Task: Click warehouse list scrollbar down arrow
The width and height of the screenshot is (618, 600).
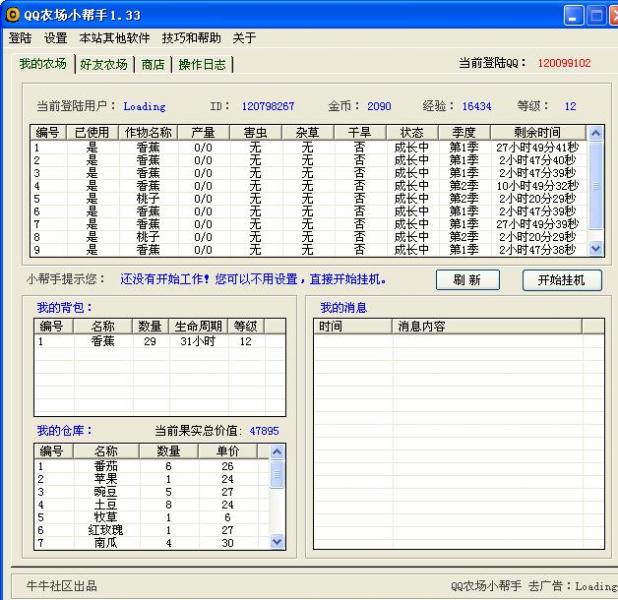Action: [277, 542]
